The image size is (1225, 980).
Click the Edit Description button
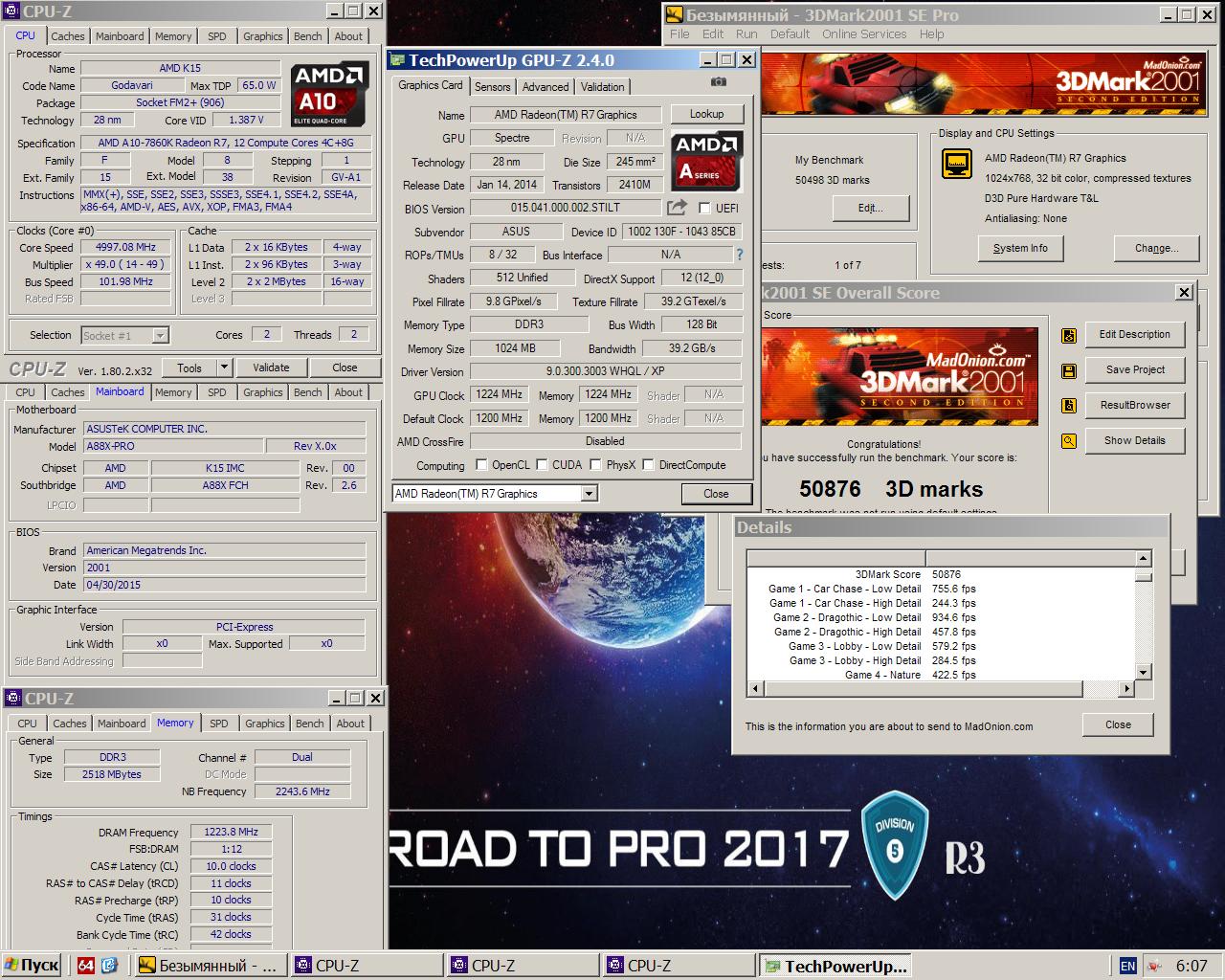[1135, 334]
